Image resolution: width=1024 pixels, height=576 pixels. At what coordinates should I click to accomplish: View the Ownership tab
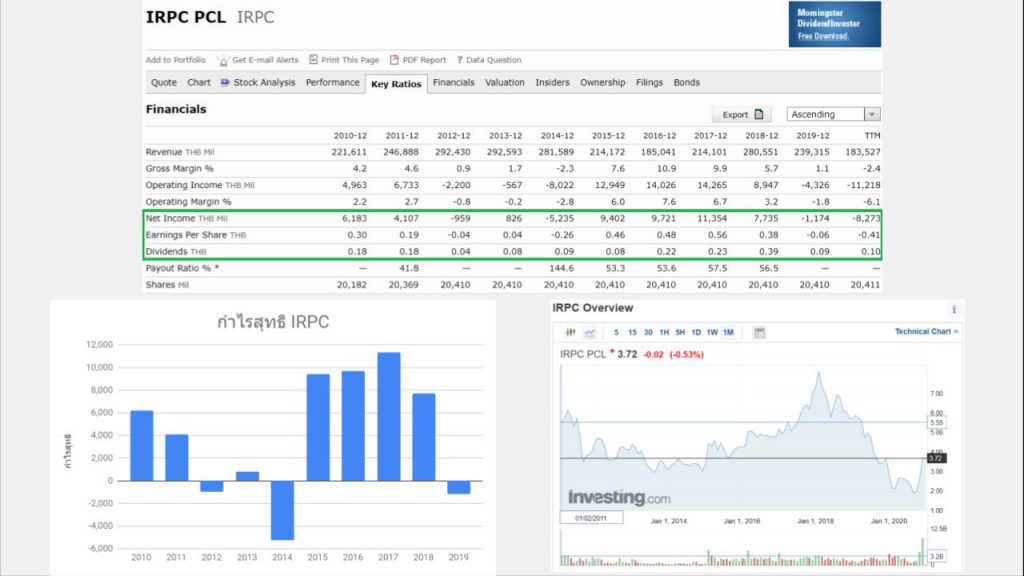603,82
